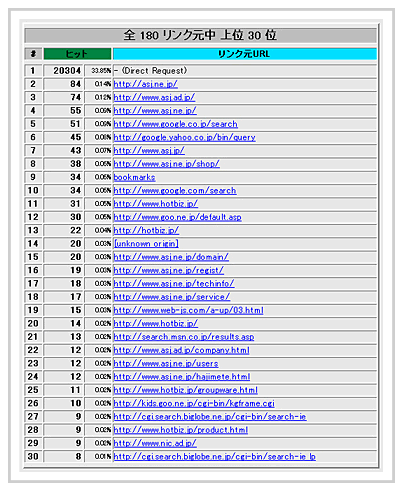403x491 pixels.
Task: Select the hit count 74
Action: [76, 97]
